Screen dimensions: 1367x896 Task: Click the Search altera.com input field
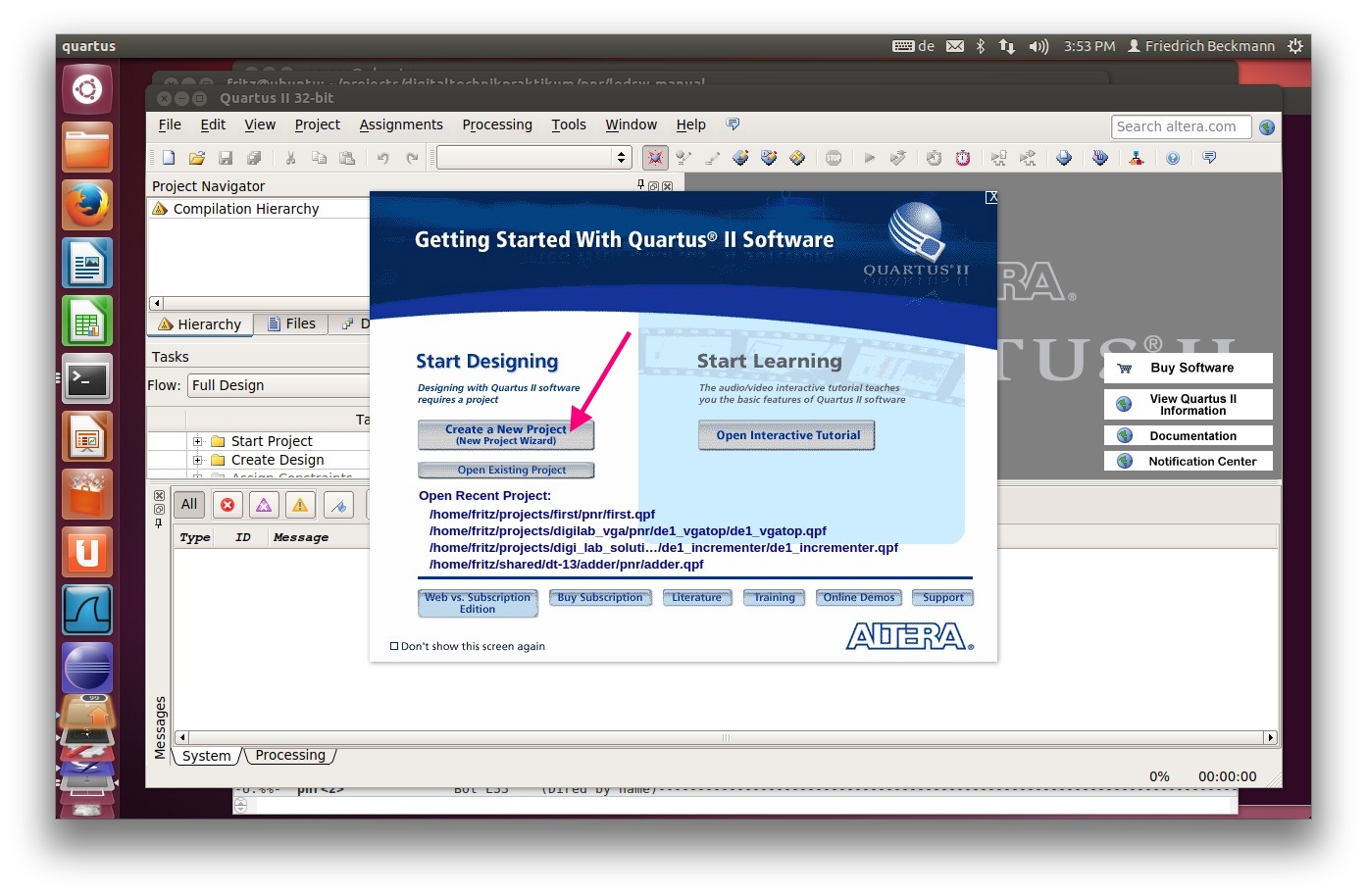[x=1181, y=126]
